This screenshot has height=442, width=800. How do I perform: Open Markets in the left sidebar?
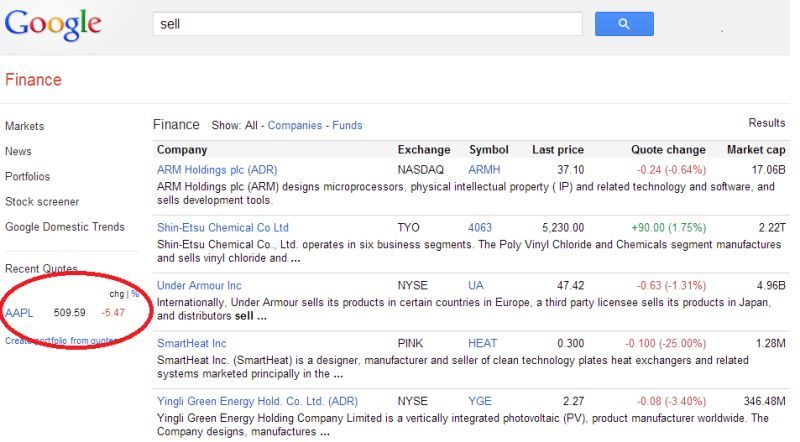(25, 126)
